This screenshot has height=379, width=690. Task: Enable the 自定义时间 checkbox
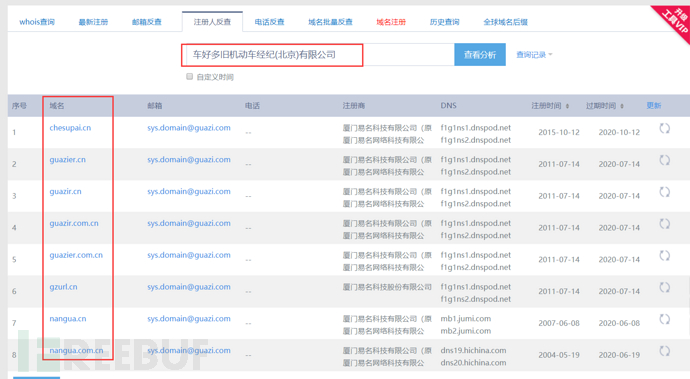click(x=190, y=77)
